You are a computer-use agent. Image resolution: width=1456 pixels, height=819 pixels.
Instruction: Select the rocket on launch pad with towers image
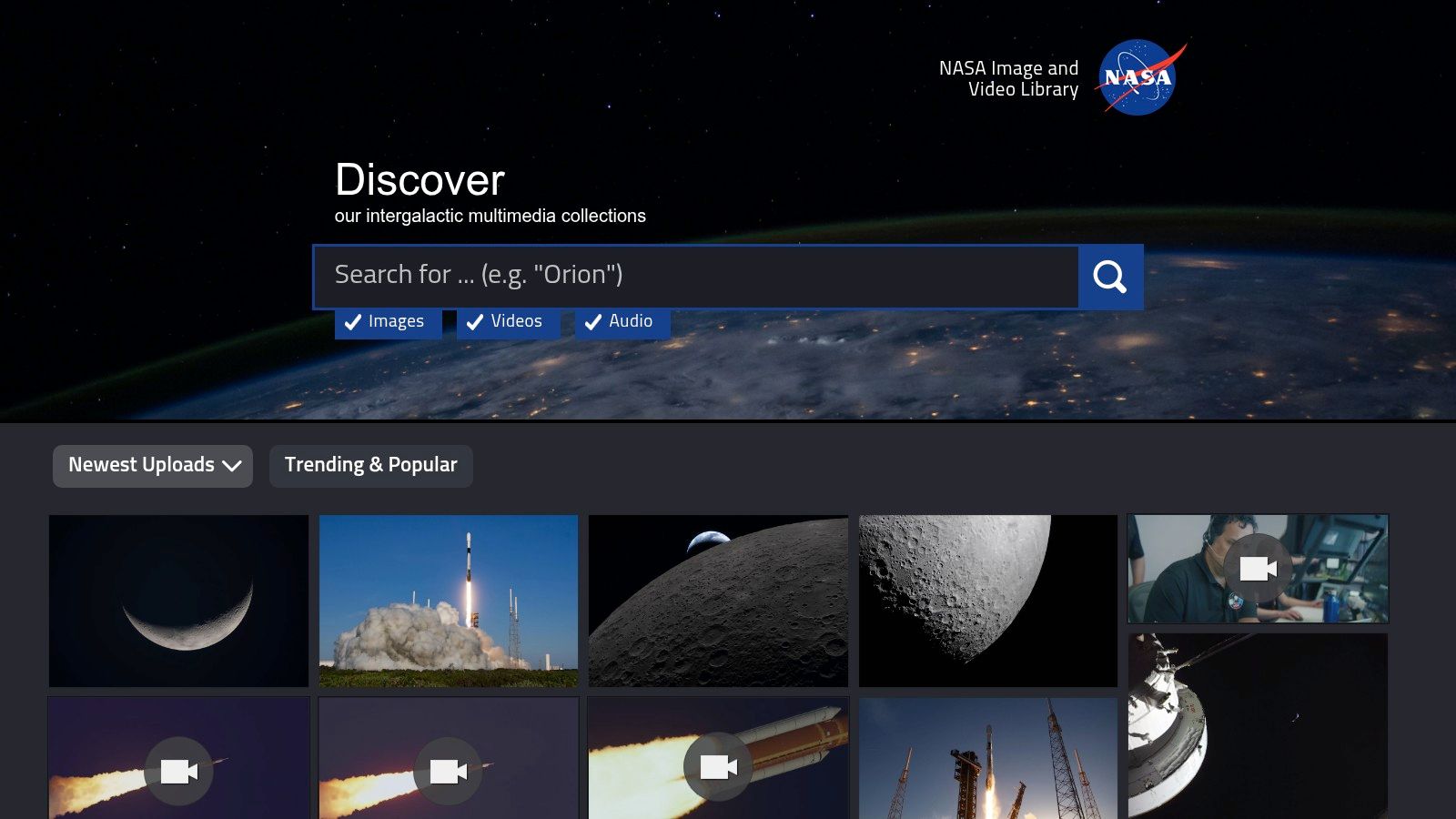click(x=988, y=758)
